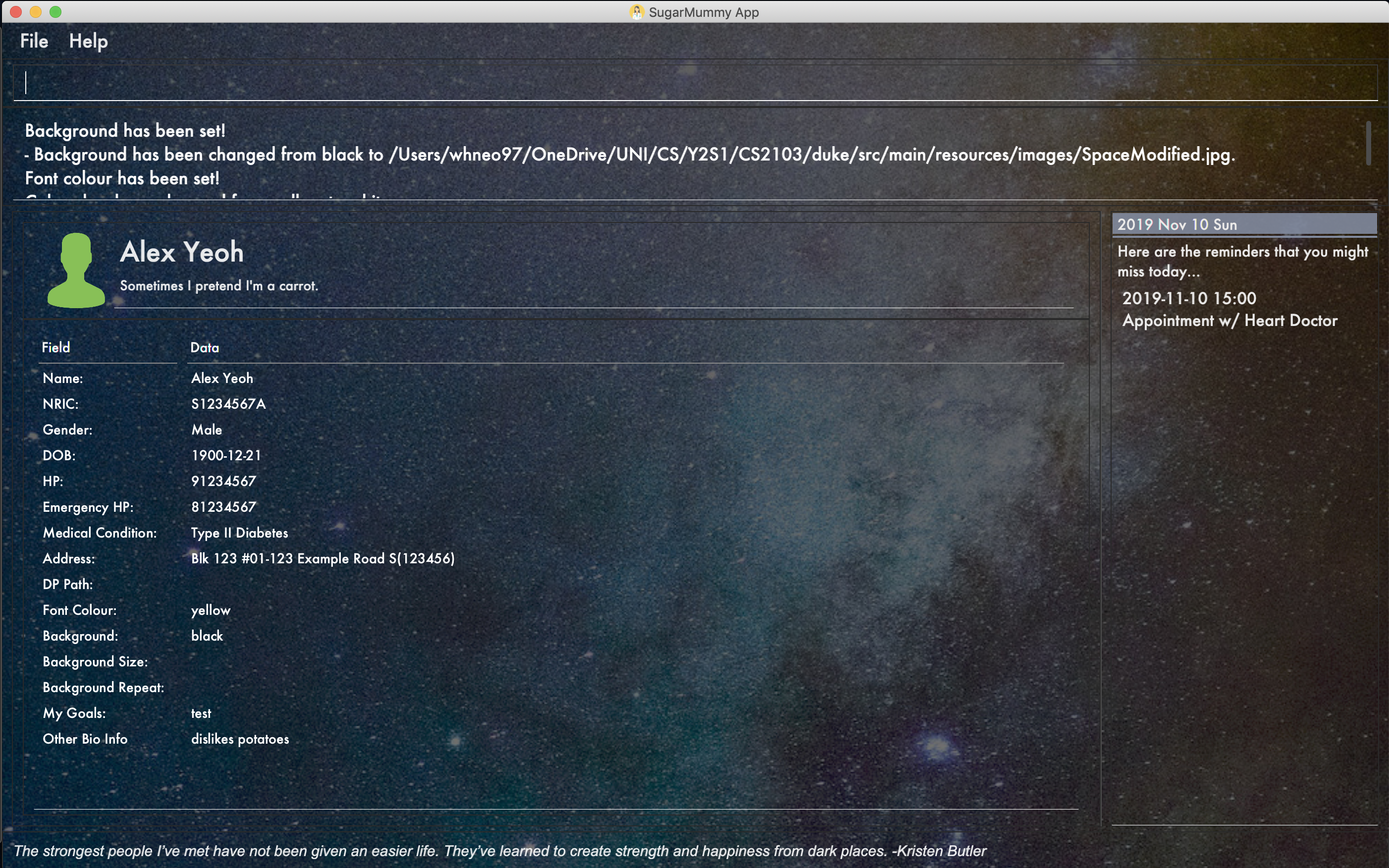Click the Data column header

click(x=204, y=347)
